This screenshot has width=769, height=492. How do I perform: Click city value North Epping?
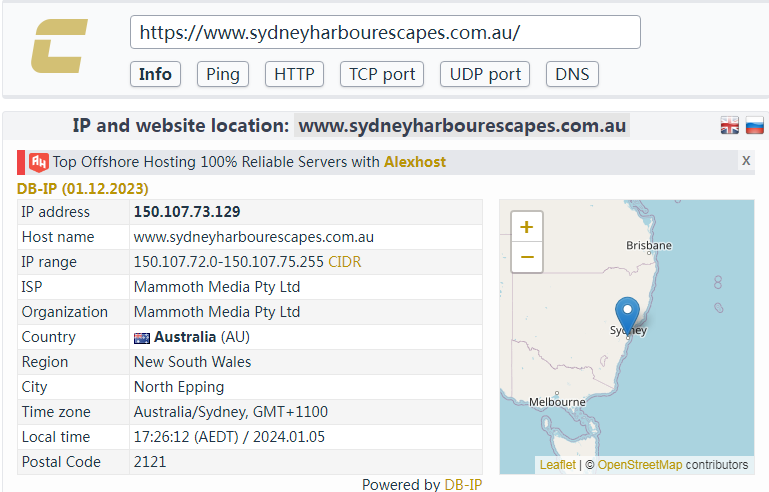pos(179,387)
